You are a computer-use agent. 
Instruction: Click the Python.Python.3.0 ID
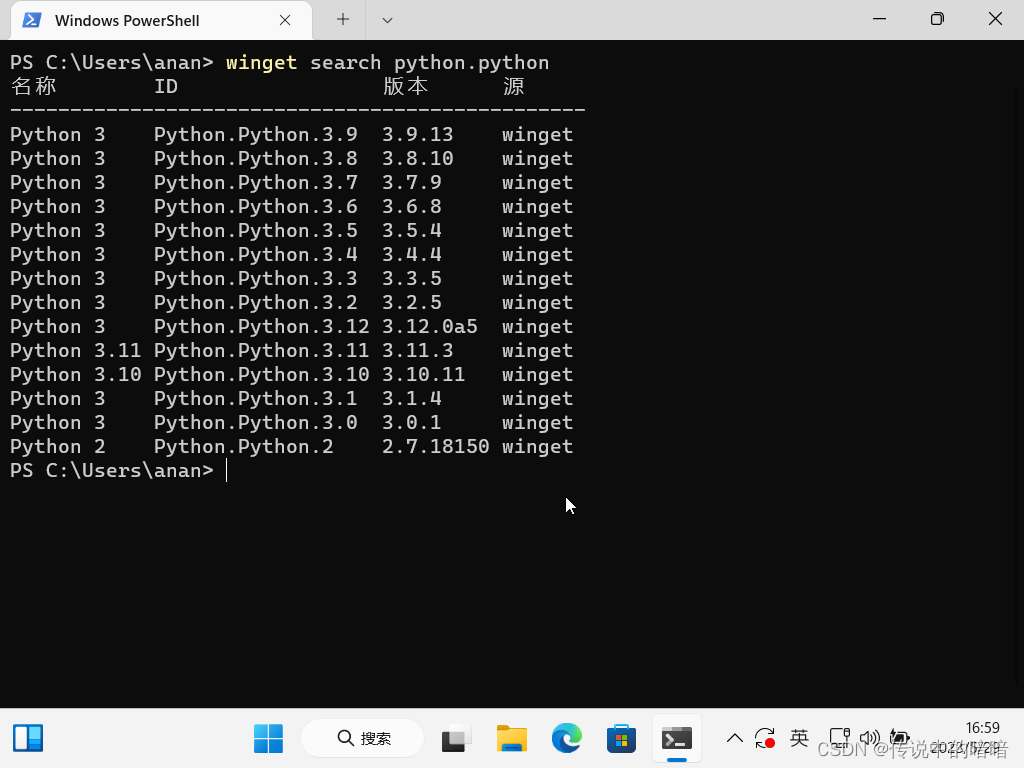[x=255, y=423]
